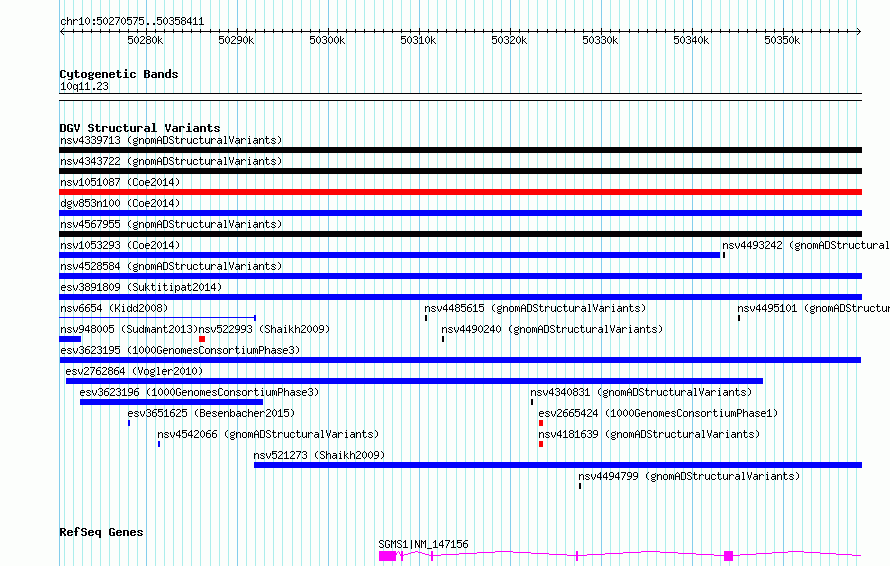Select the nsv4528584 gnomAD label
Viewport: 890px width, 566px height.
pyautogui.click(x=171, y=266)
